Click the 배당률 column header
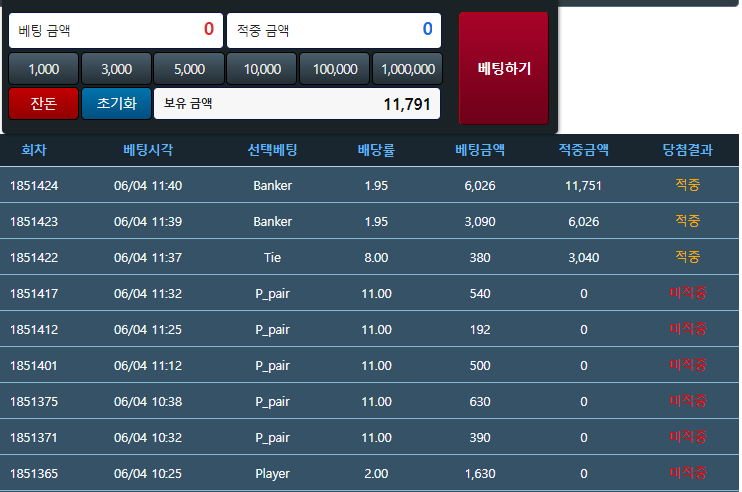The width and height of the screenshot is (742, 492). click(376, 150)
